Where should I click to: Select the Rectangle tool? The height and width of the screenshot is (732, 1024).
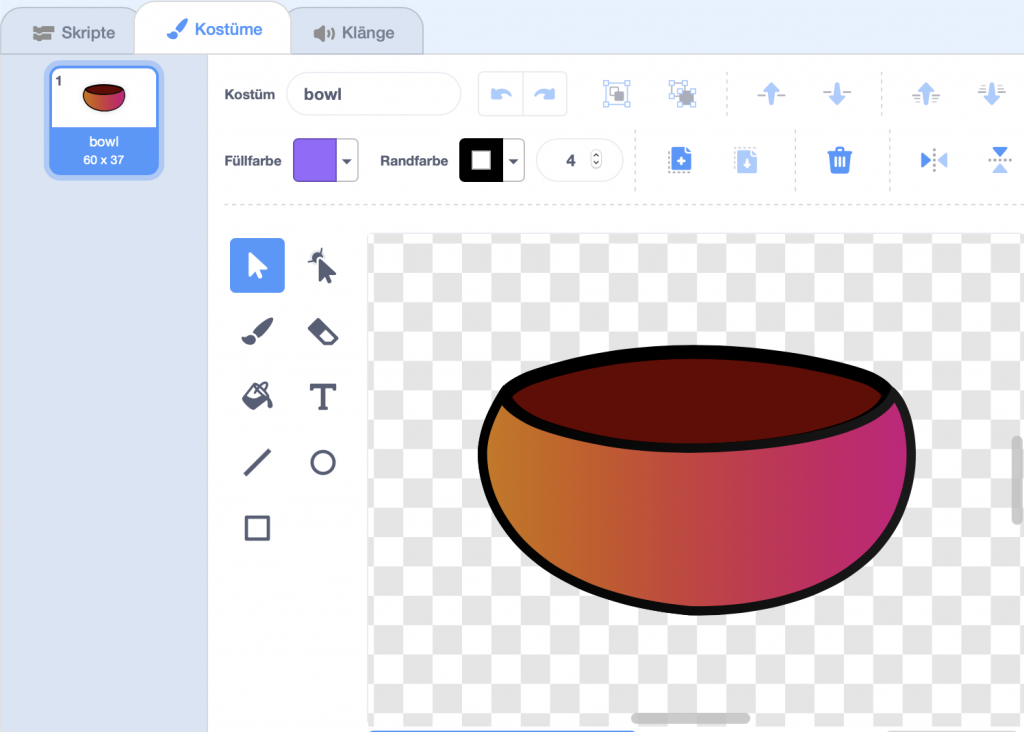pos(257,528)
